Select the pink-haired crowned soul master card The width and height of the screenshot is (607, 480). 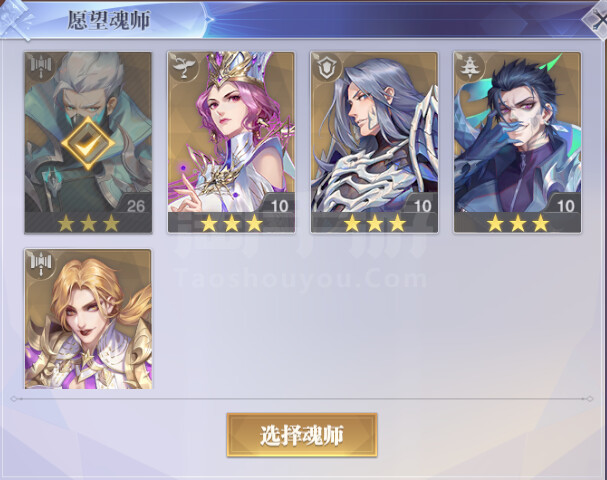tap(231, 142)
